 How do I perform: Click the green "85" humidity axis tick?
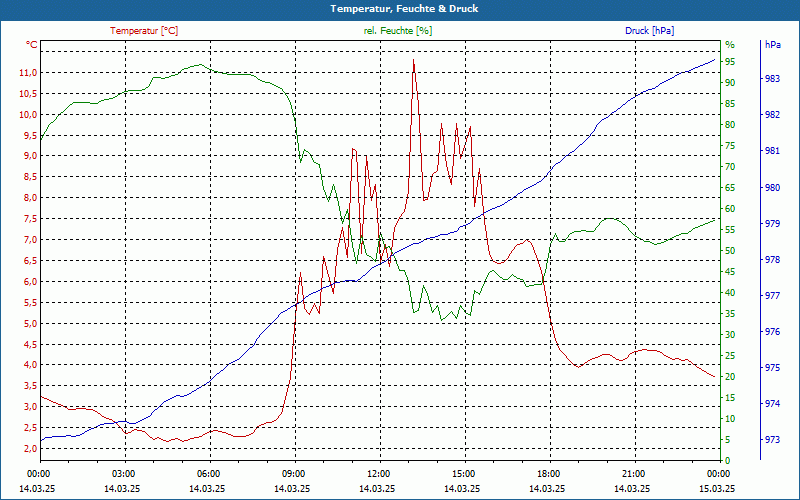pyautogui.click(x=730, y=104)
